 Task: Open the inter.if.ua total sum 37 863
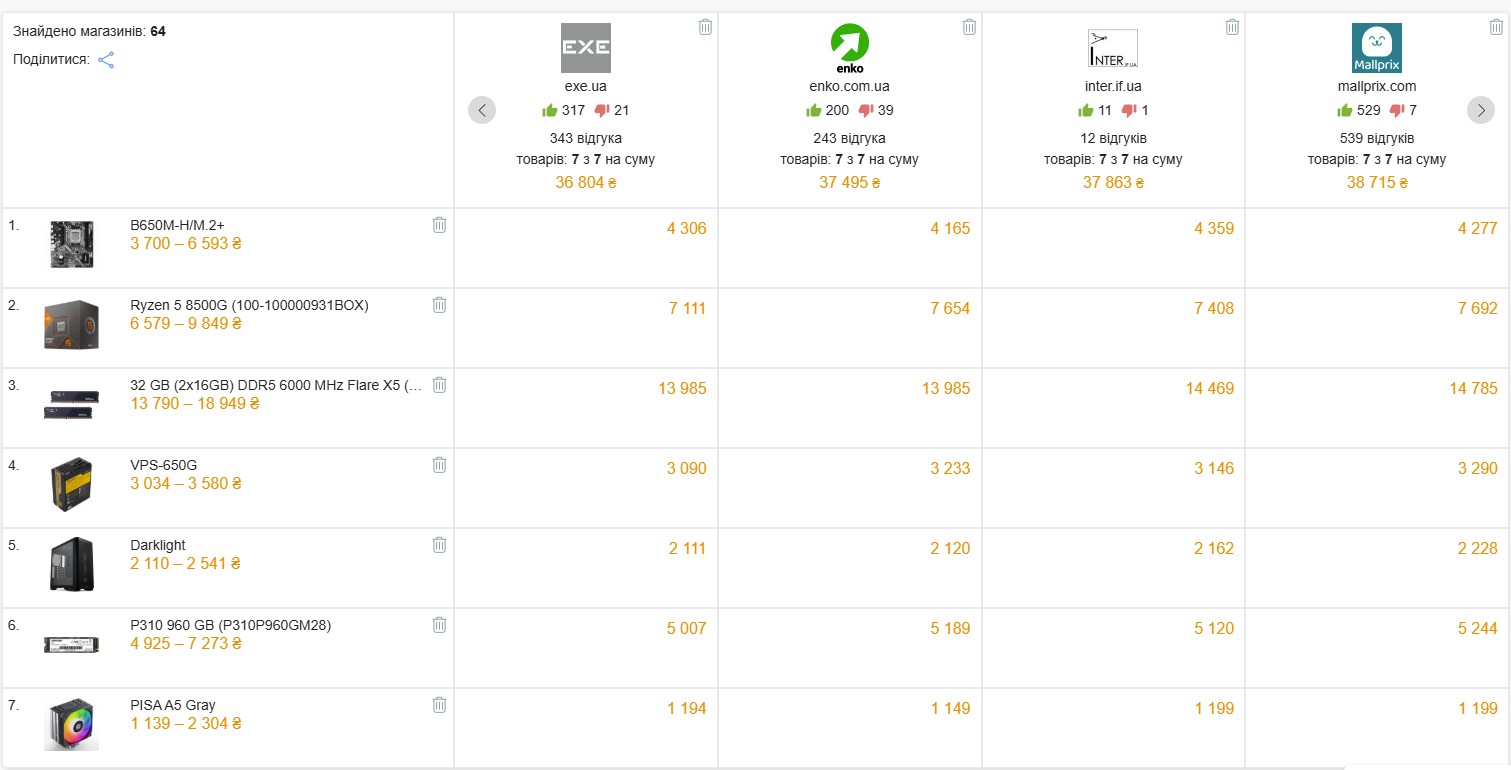coord(1112,183)
